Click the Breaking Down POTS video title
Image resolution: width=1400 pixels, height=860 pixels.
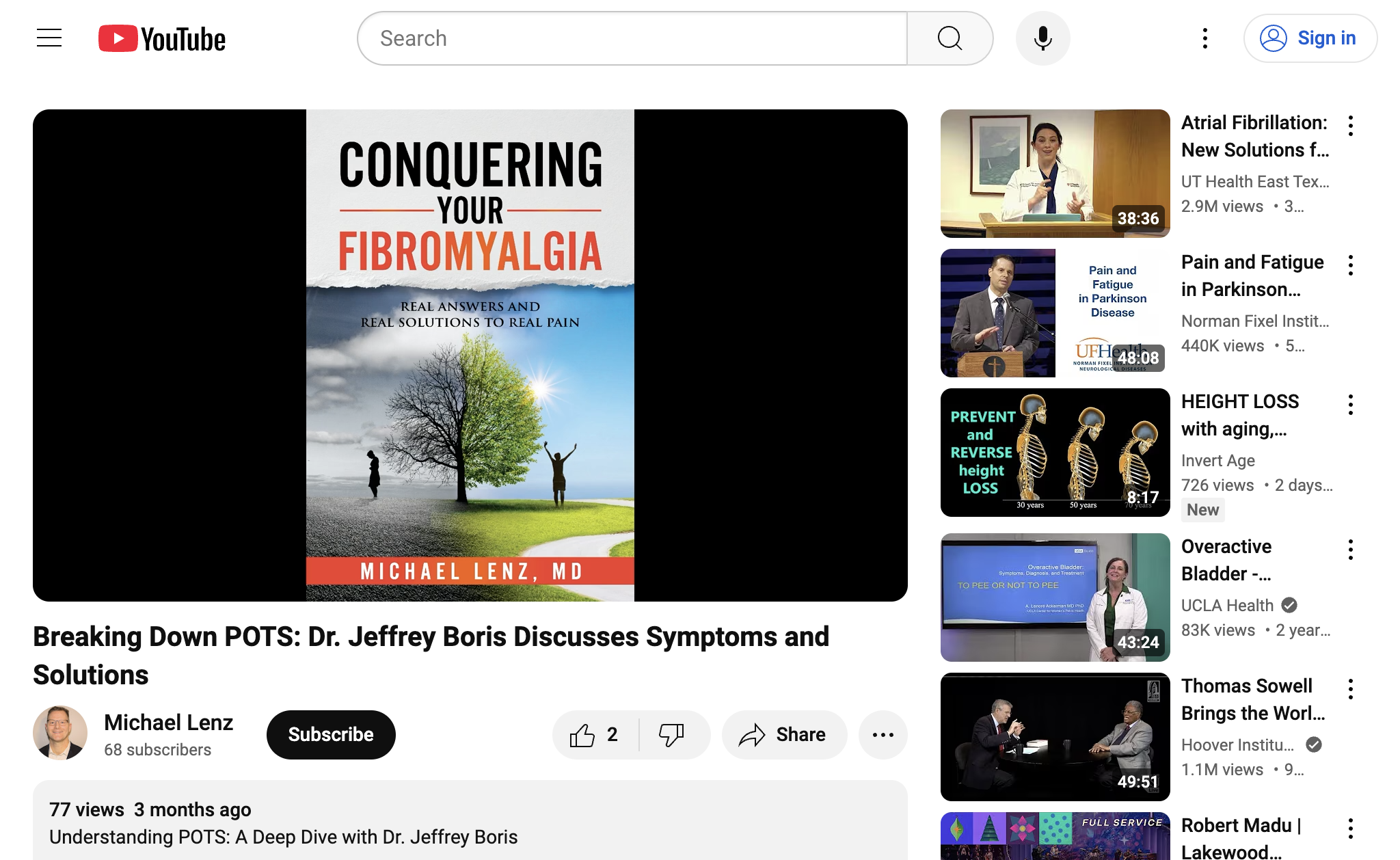[431, 656]
